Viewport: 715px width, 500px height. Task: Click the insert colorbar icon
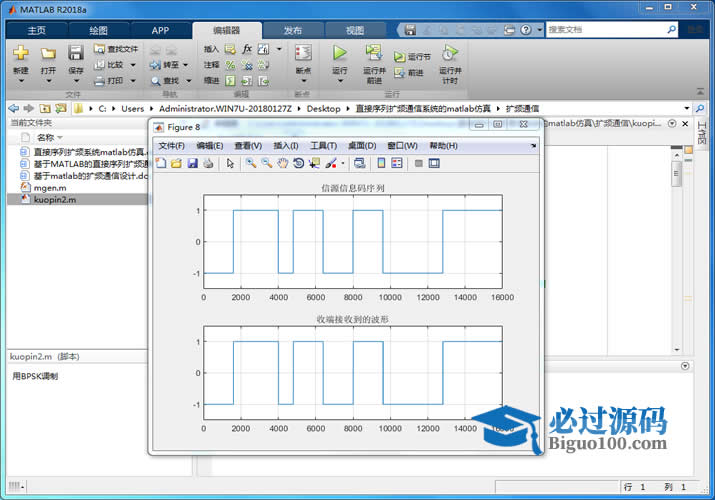click(381, 163)
